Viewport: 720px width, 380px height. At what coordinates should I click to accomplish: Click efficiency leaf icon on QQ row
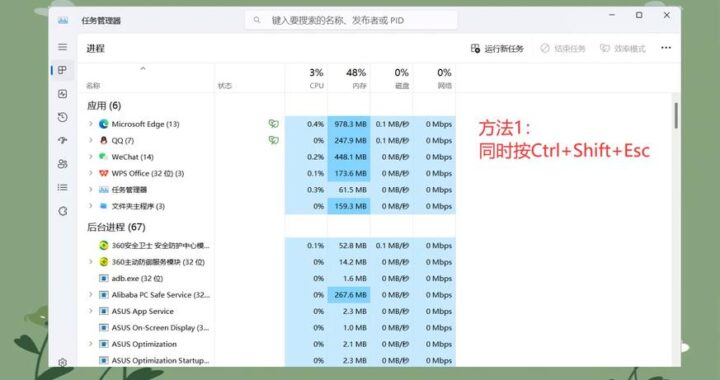(x=273, y=140)
